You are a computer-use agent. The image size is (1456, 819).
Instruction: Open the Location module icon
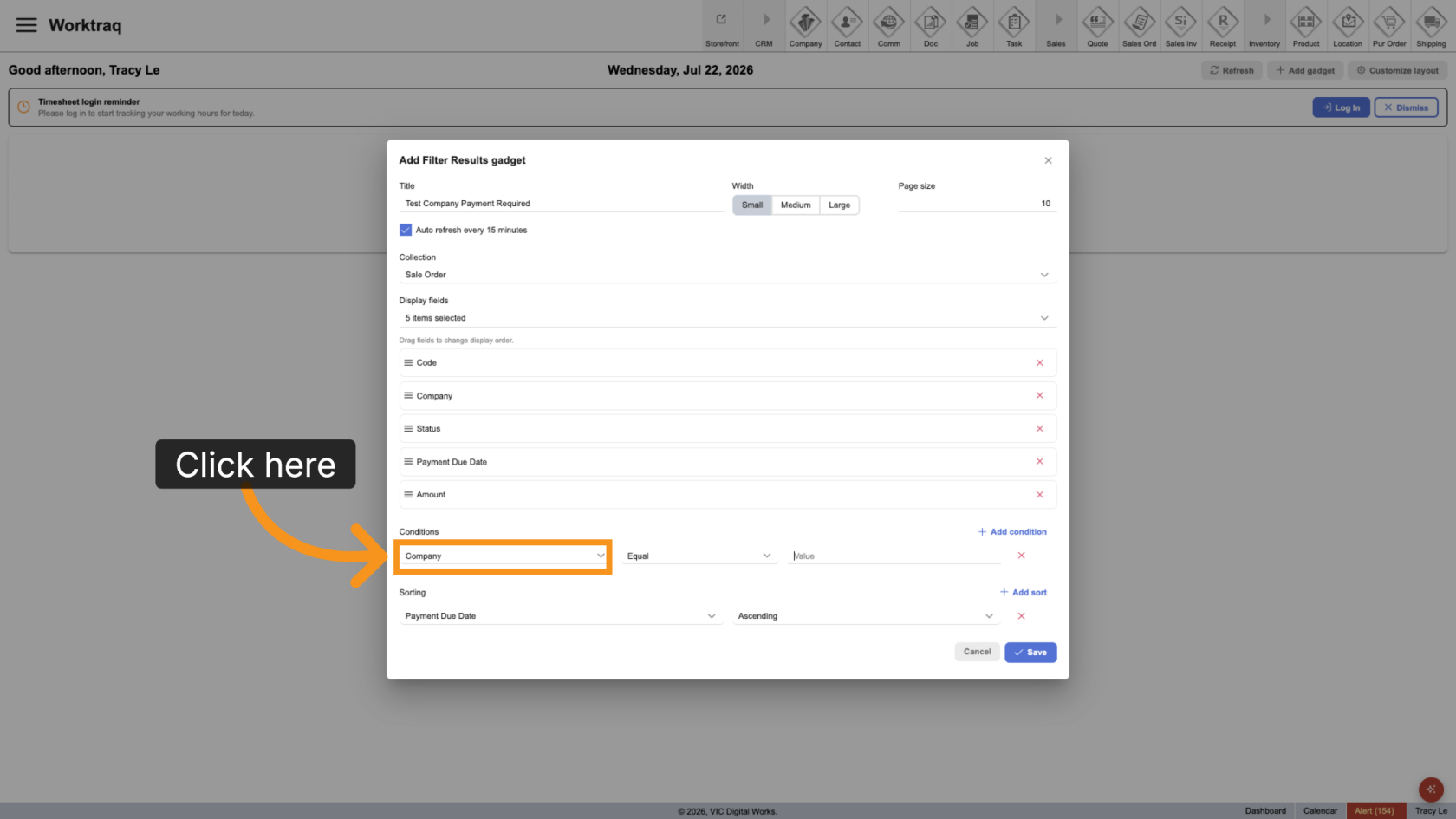[1347, 26]
